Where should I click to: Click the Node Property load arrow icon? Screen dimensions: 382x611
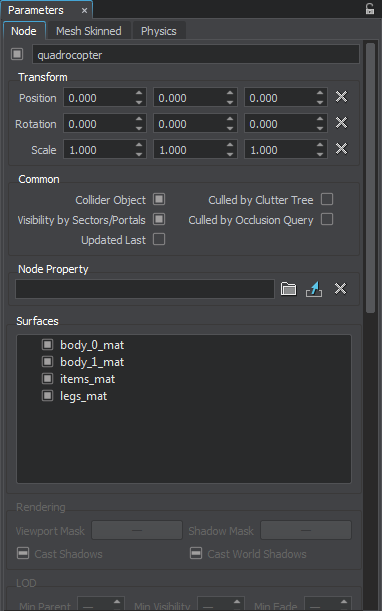click(314, 289)
